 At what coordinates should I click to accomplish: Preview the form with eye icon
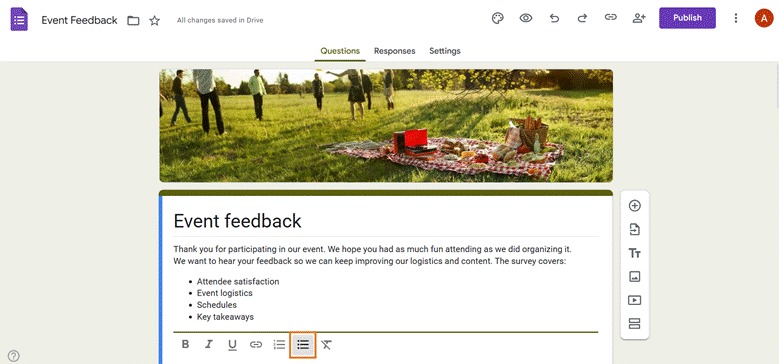coord(526,18)
